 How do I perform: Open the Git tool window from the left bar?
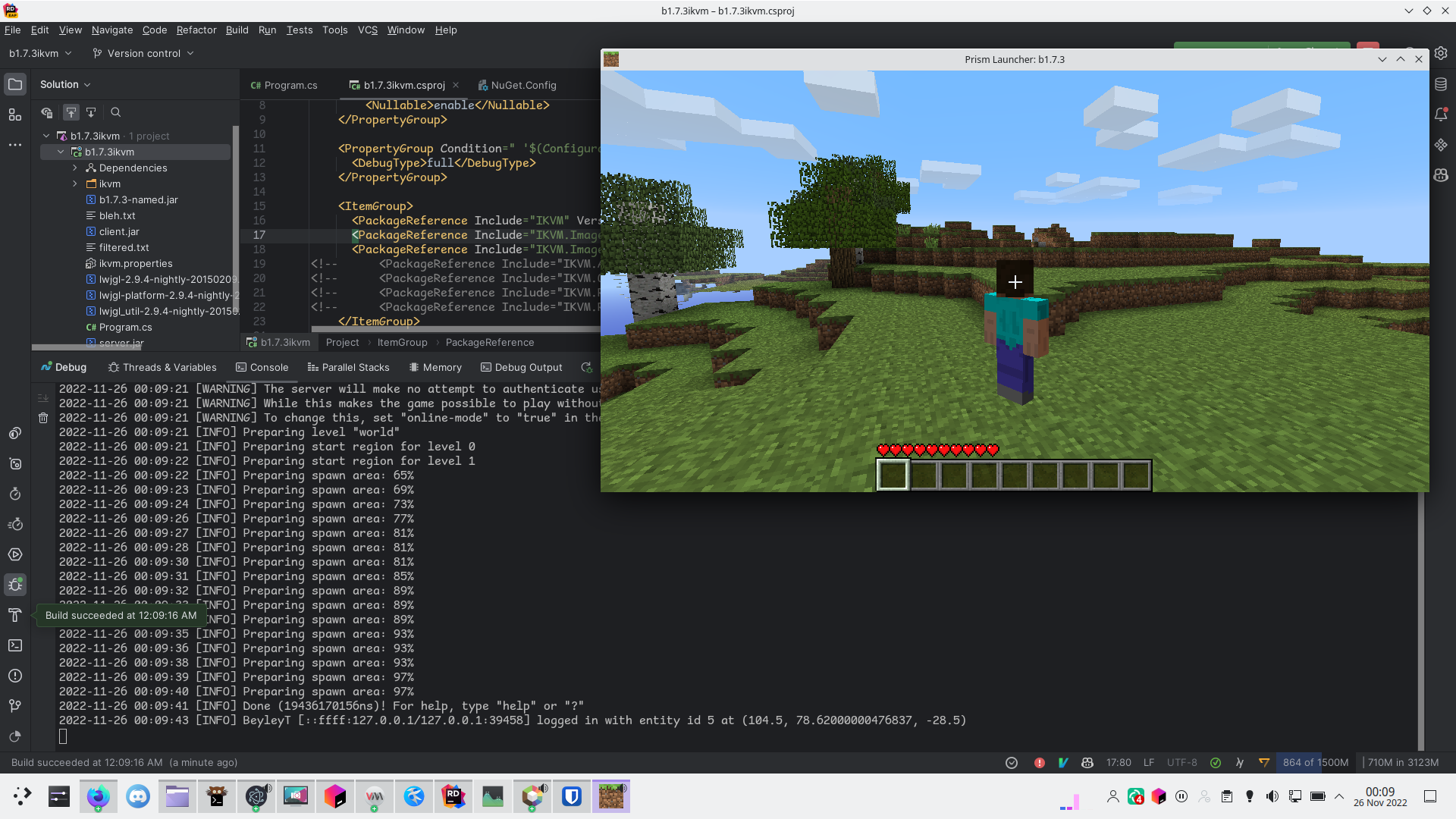point(15,705)
